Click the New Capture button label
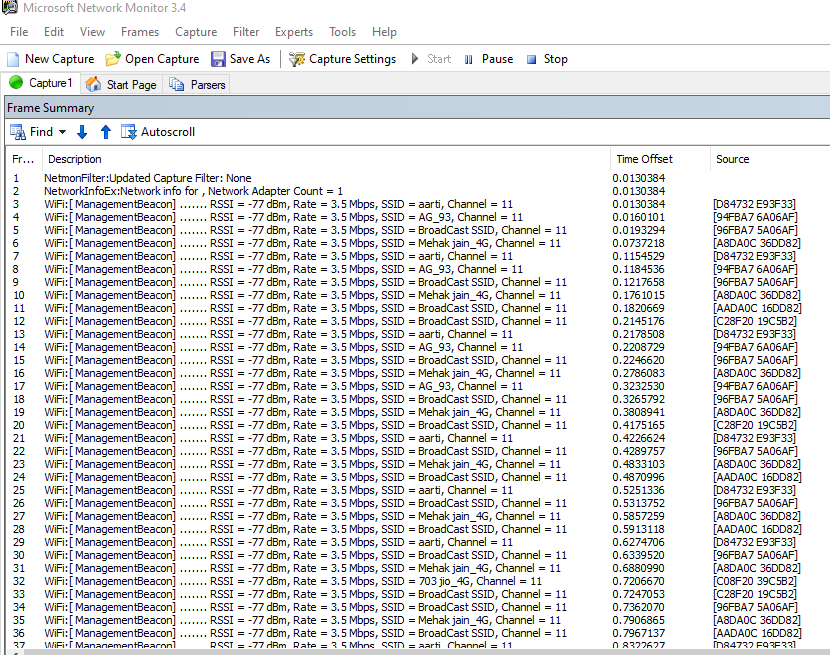The height and width of the screenshot is (655, 830). (x=59, y=59)
